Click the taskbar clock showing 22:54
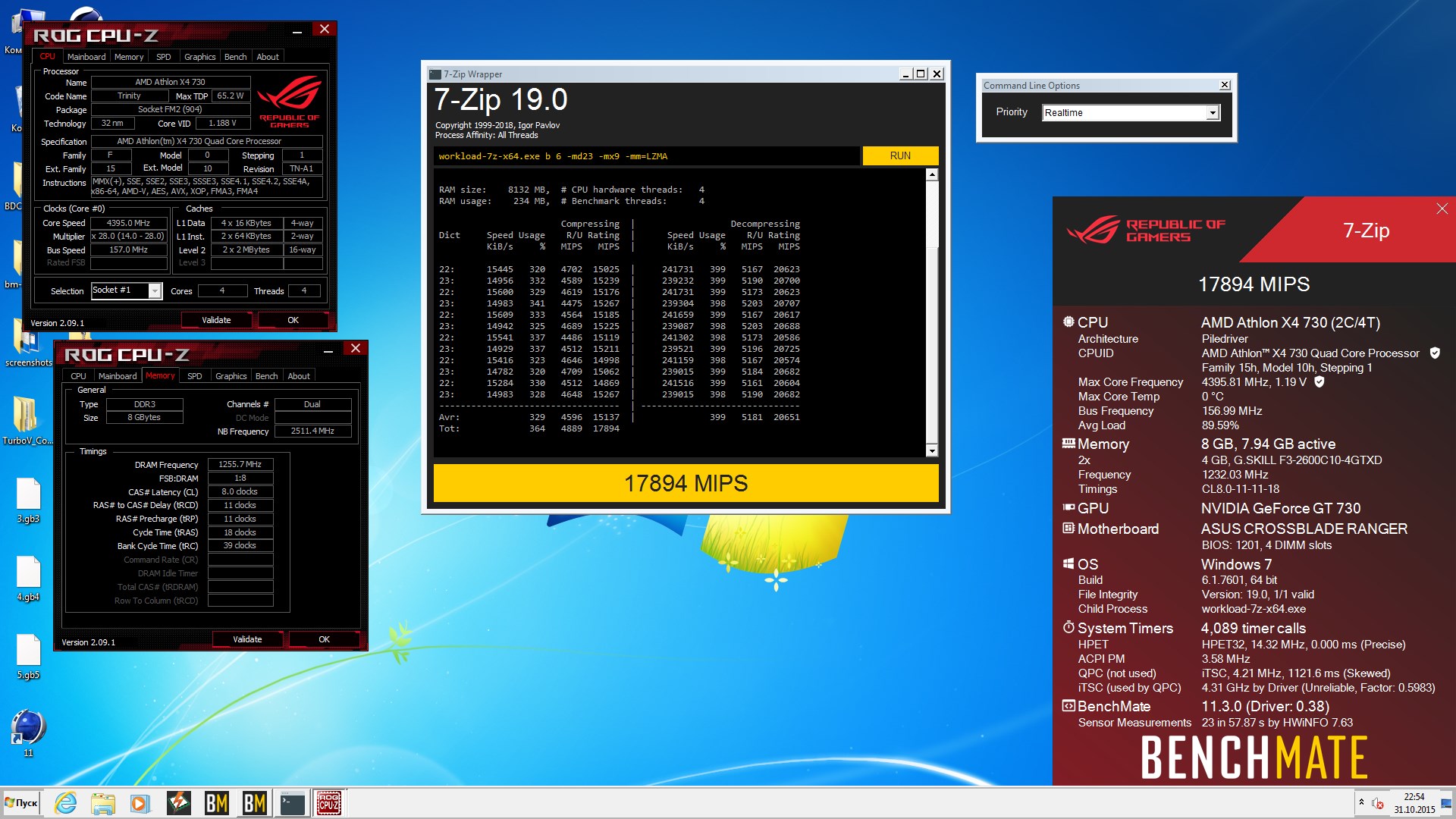Screen dimensions: 1456x819 pos(1414,802)
